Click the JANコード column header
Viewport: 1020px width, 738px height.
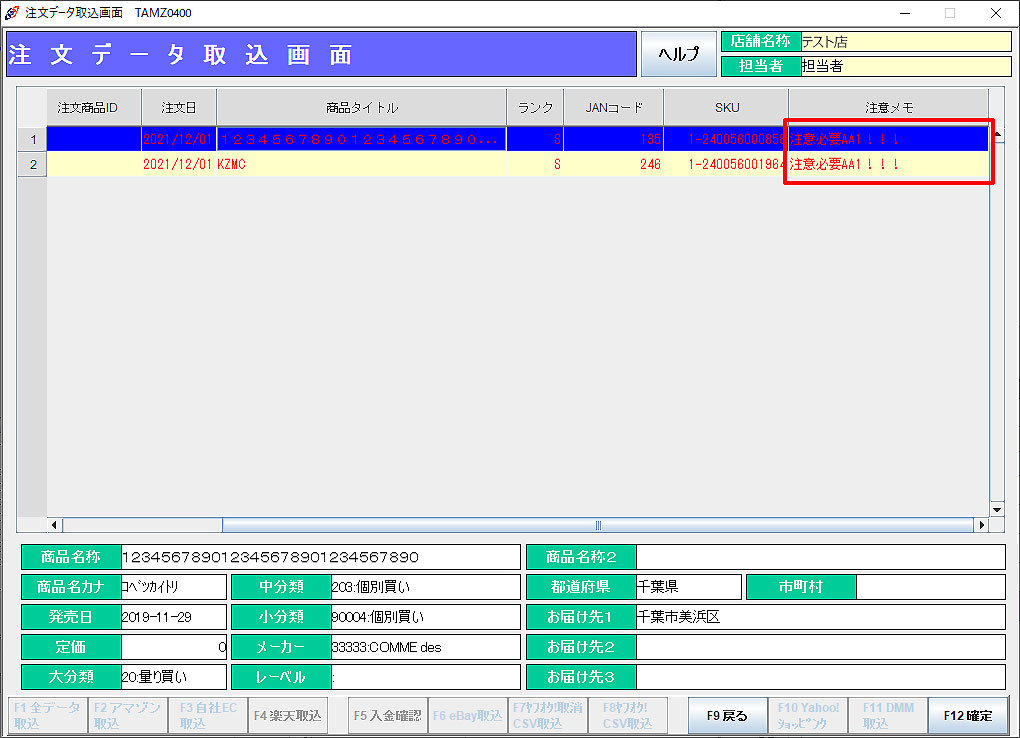[x=613, y=108]
